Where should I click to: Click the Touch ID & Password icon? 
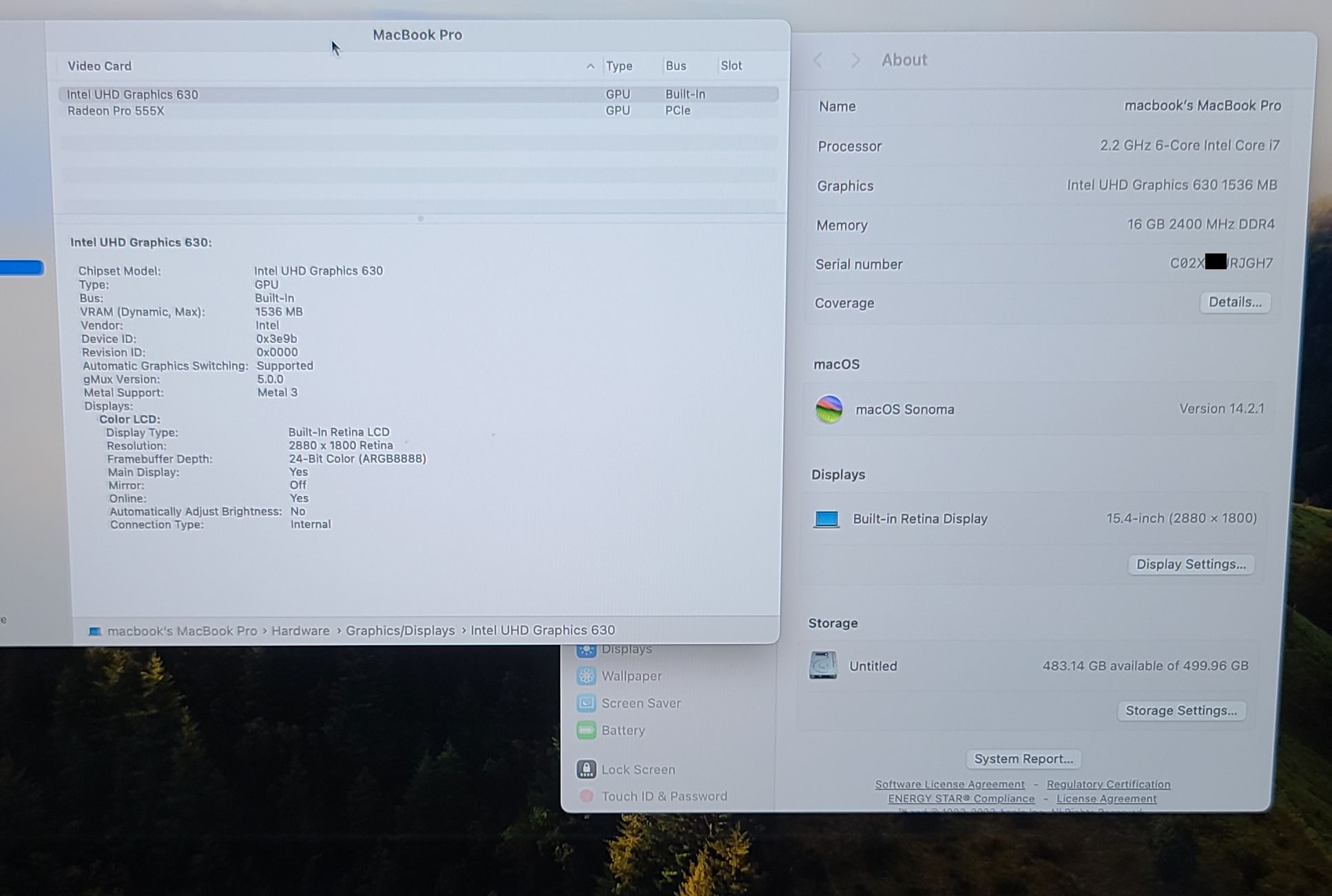click(586, 796)
